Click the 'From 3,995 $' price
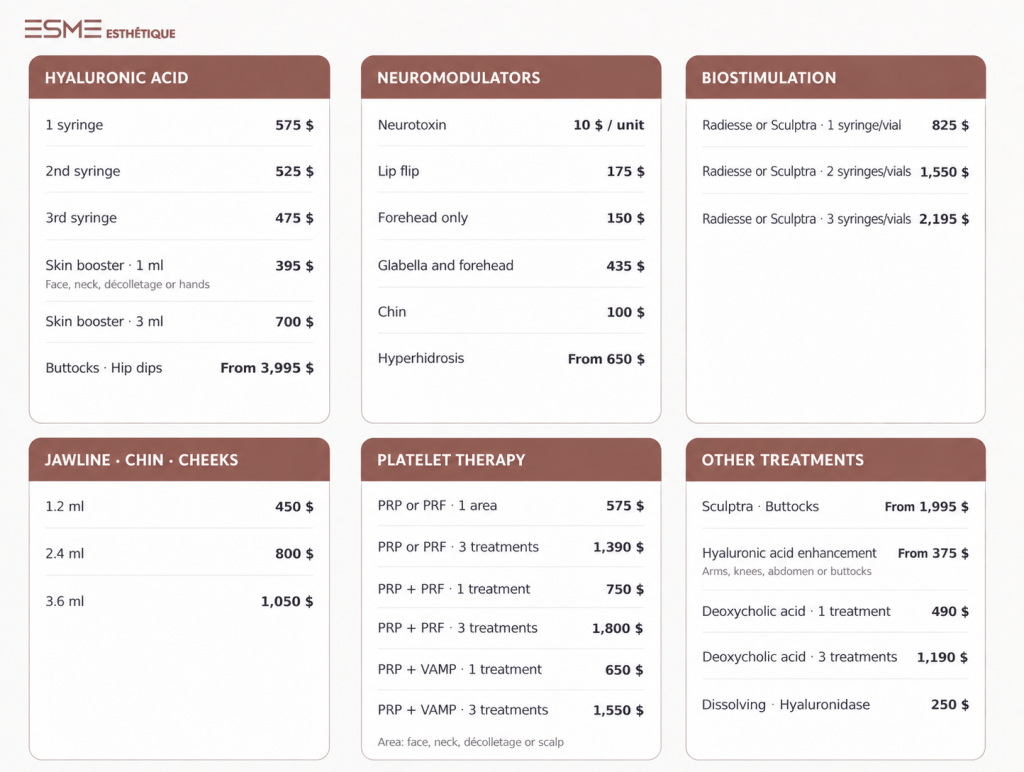The image size is (1024, 772). (x=266, y=368)
